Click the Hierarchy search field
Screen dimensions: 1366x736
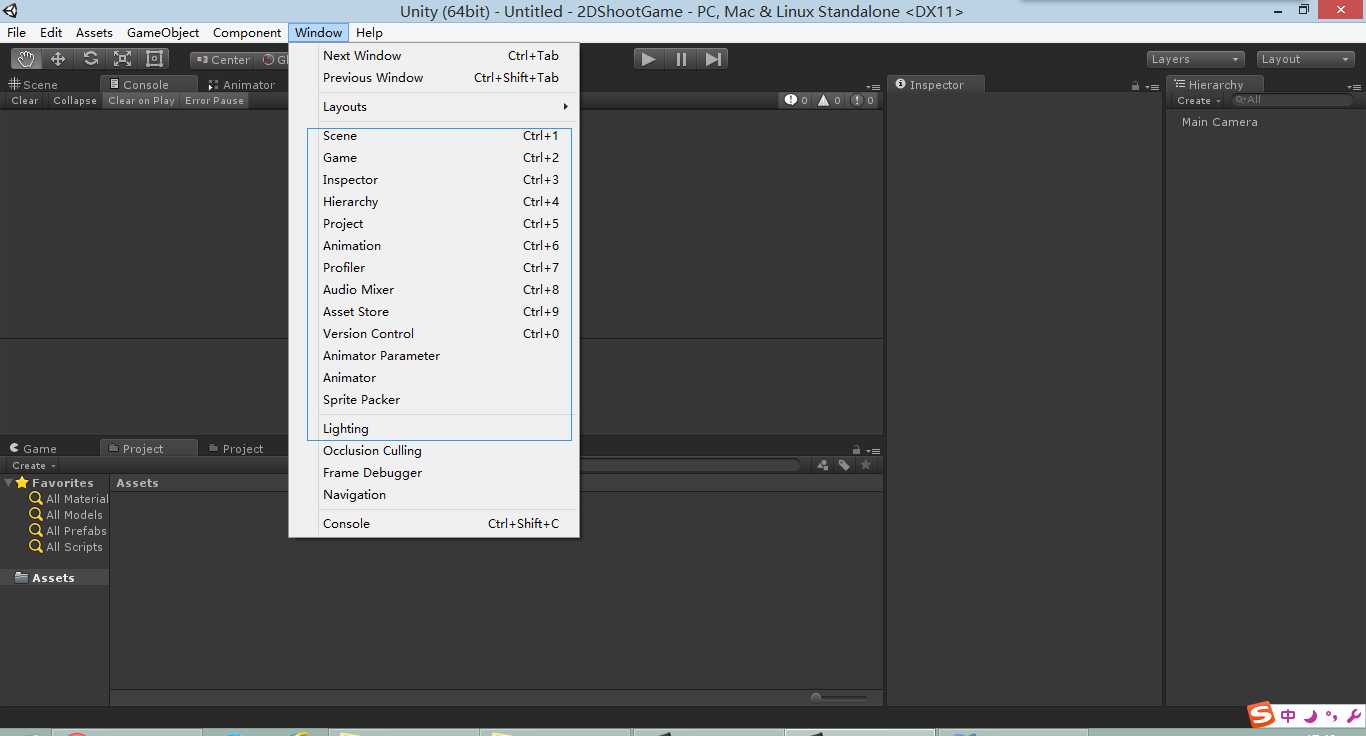(x=1292, y=100)
